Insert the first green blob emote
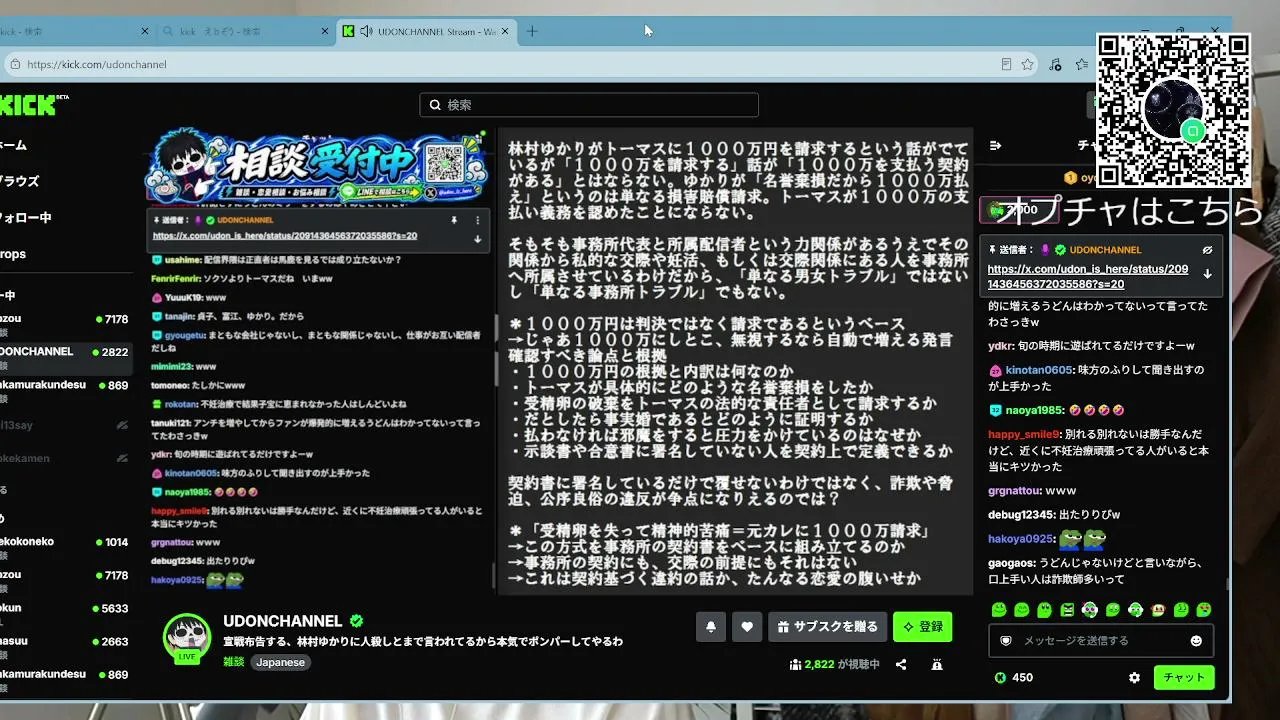This screenshot has height=720, width=1280. (x=999, y=609)
